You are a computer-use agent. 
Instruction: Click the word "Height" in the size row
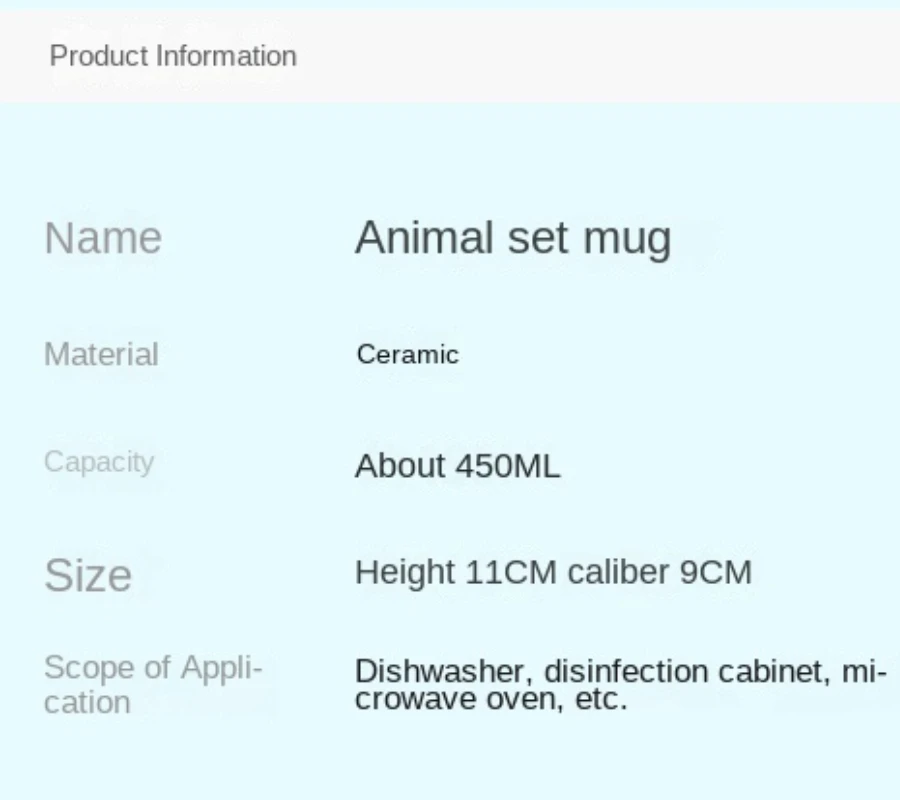coord(405,573)
